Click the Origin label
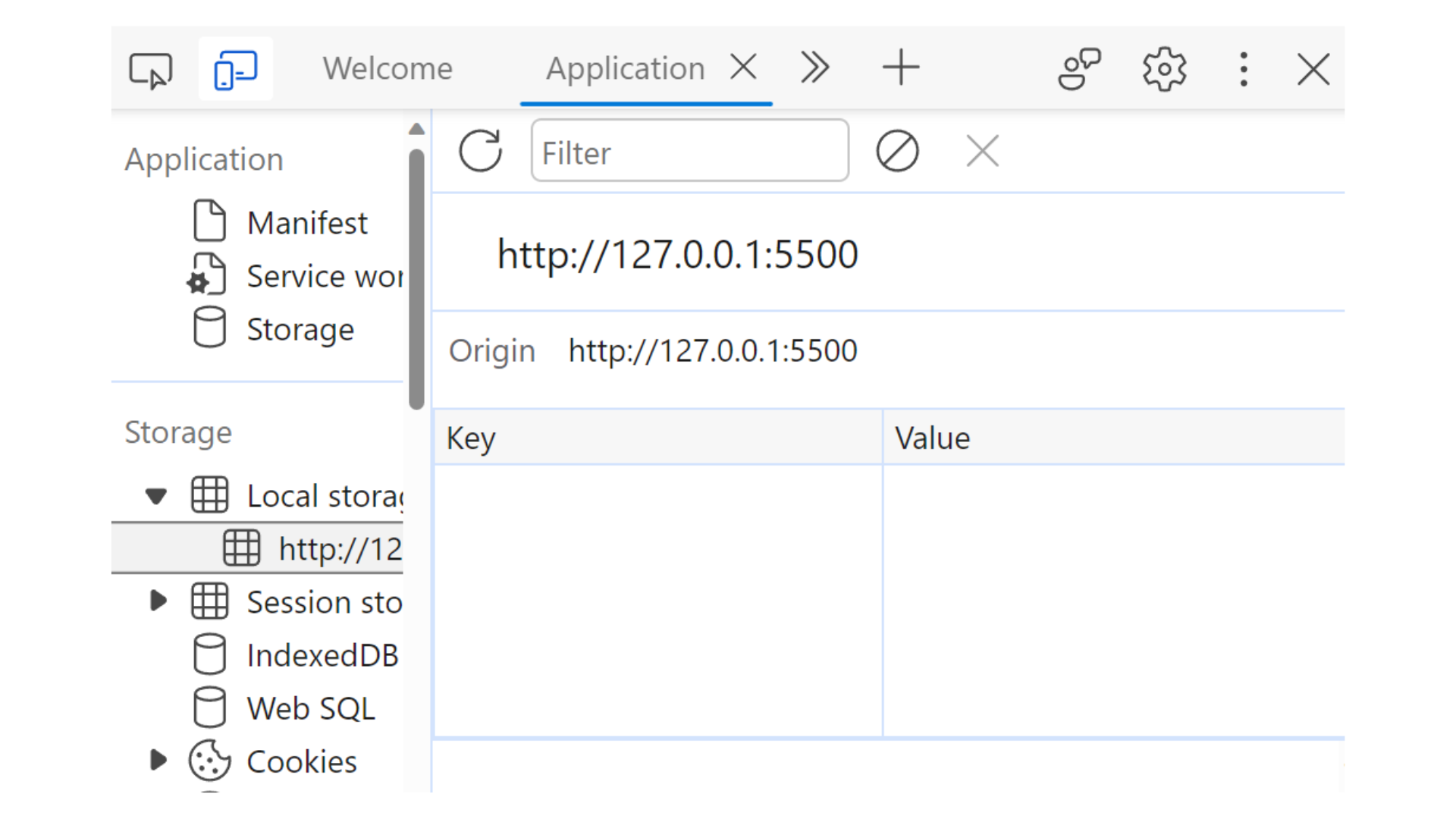This screenshot has height=819, width=1456. [x=492, y=351]
